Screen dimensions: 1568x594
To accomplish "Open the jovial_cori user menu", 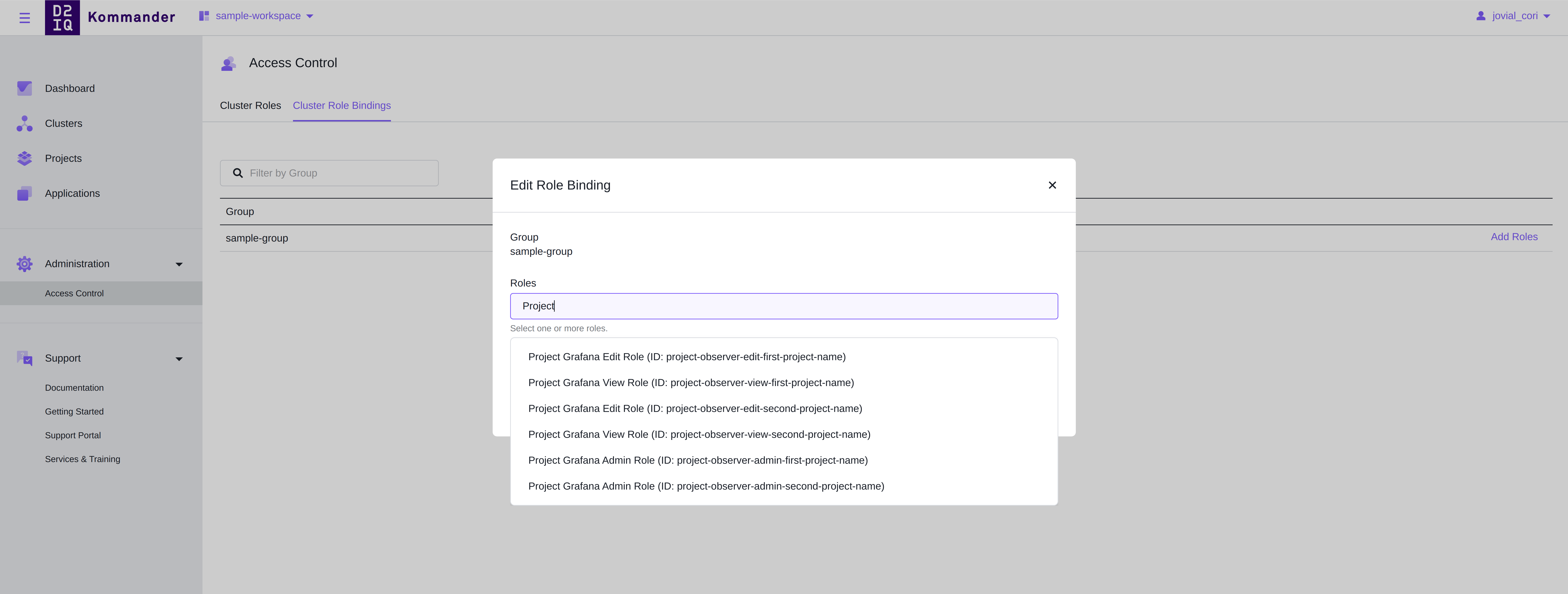I will 1513,16.
